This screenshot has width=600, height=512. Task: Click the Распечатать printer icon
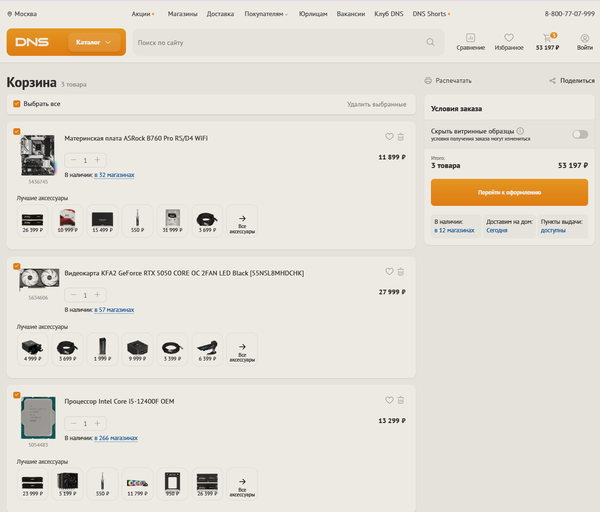point(428,80)
